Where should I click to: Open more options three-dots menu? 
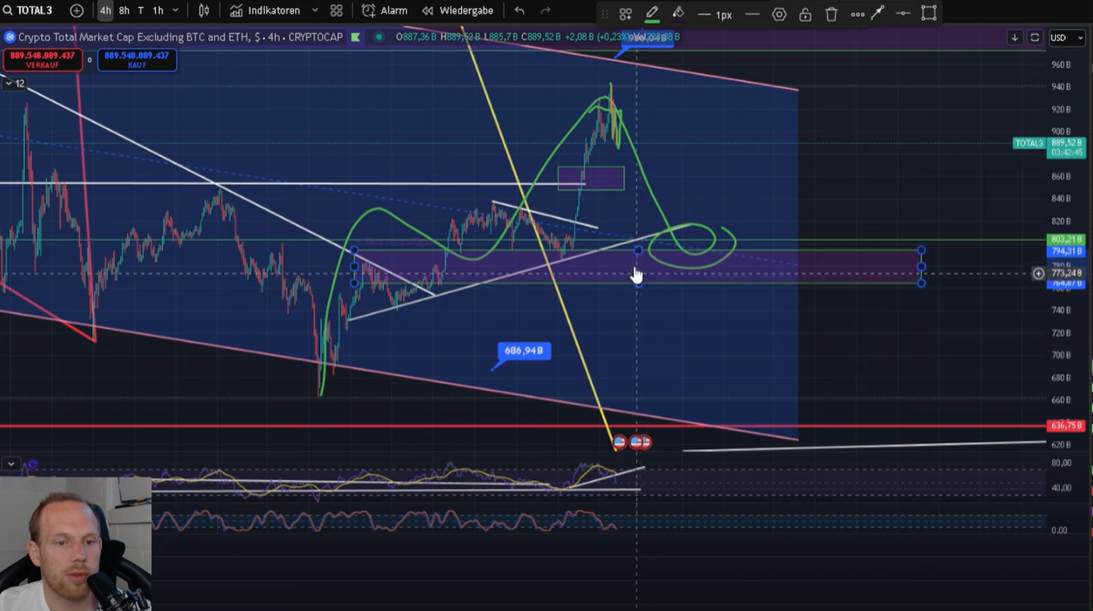point(857,14)
